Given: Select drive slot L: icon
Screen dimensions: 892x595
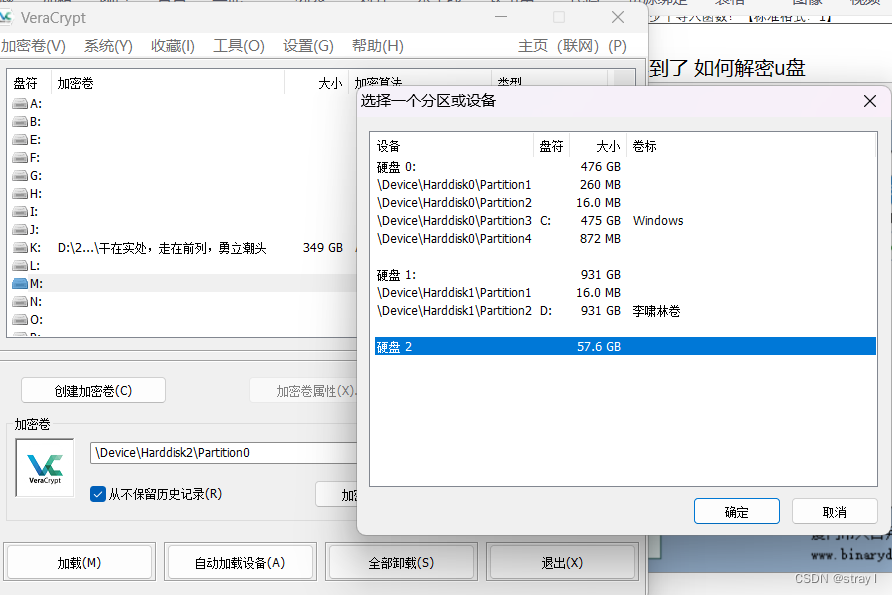Looking at the screenshot, I should (20, 266).
